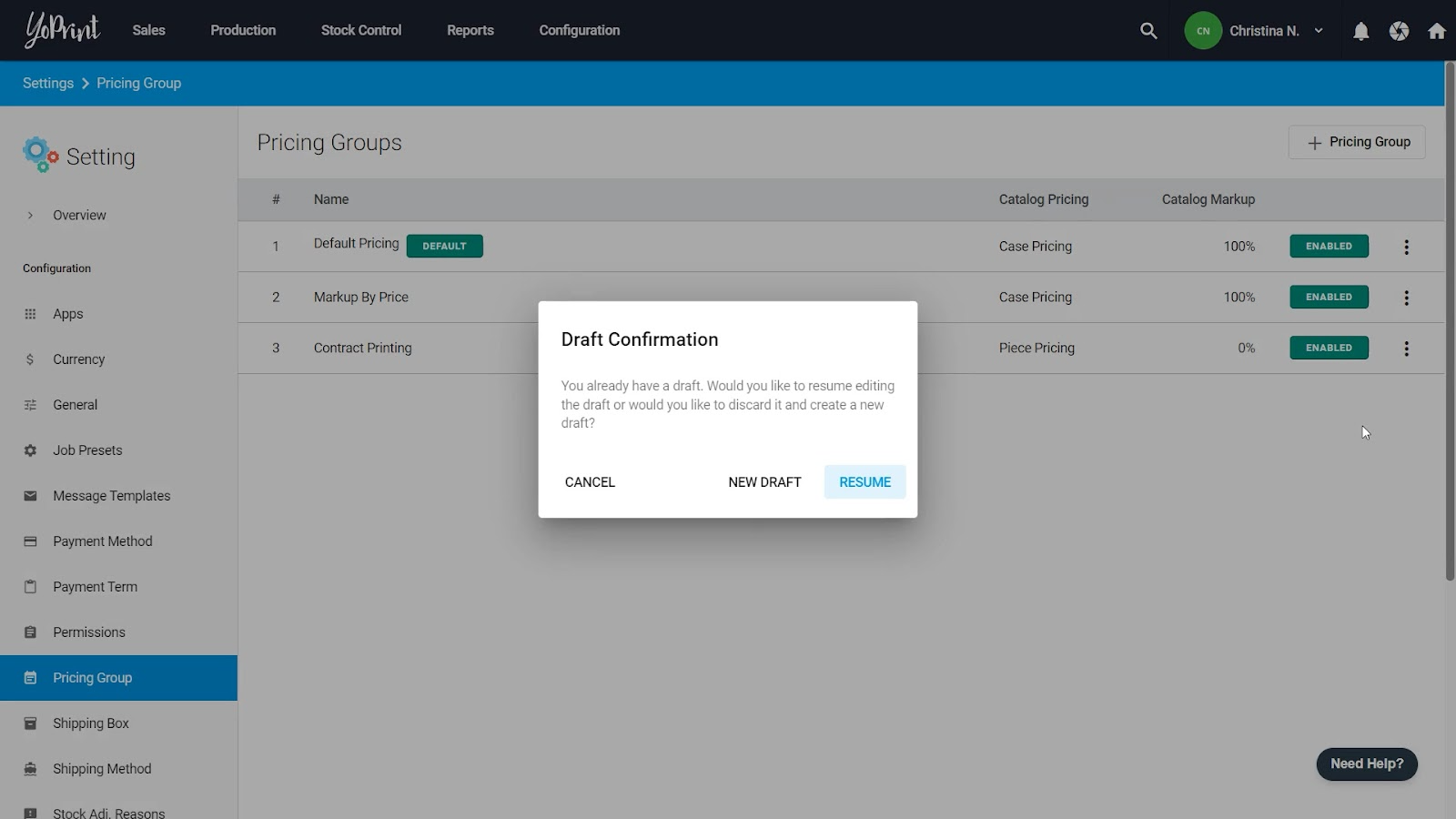The image size is (1456, 819).
Task: Click the Markup By Price name
Action: tap(361, 298)
